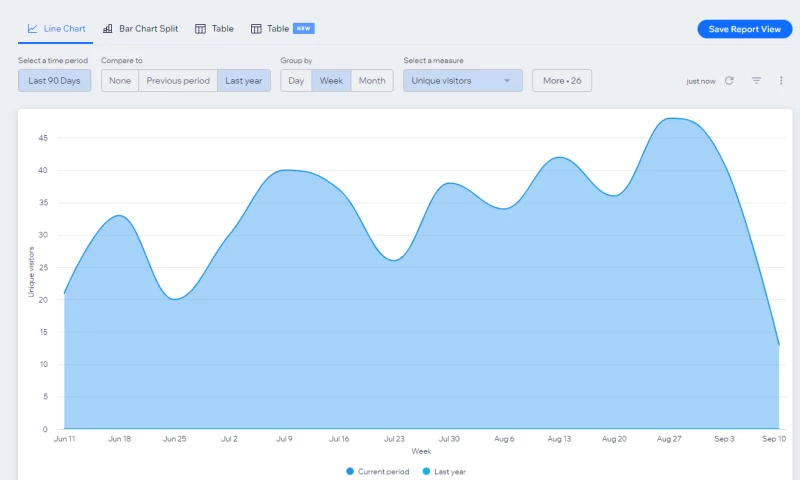Click the Sep 3 axis label
This screenshot has width=800, height=480.
pyautogui.click(x=724, y=439)
